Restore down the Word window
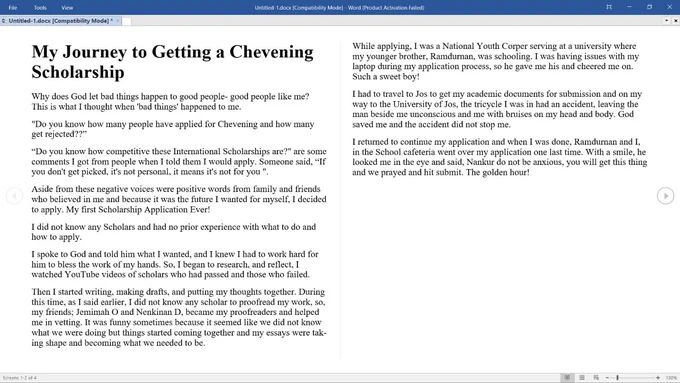This screenshot has width=680, height=383. [649, 7]
